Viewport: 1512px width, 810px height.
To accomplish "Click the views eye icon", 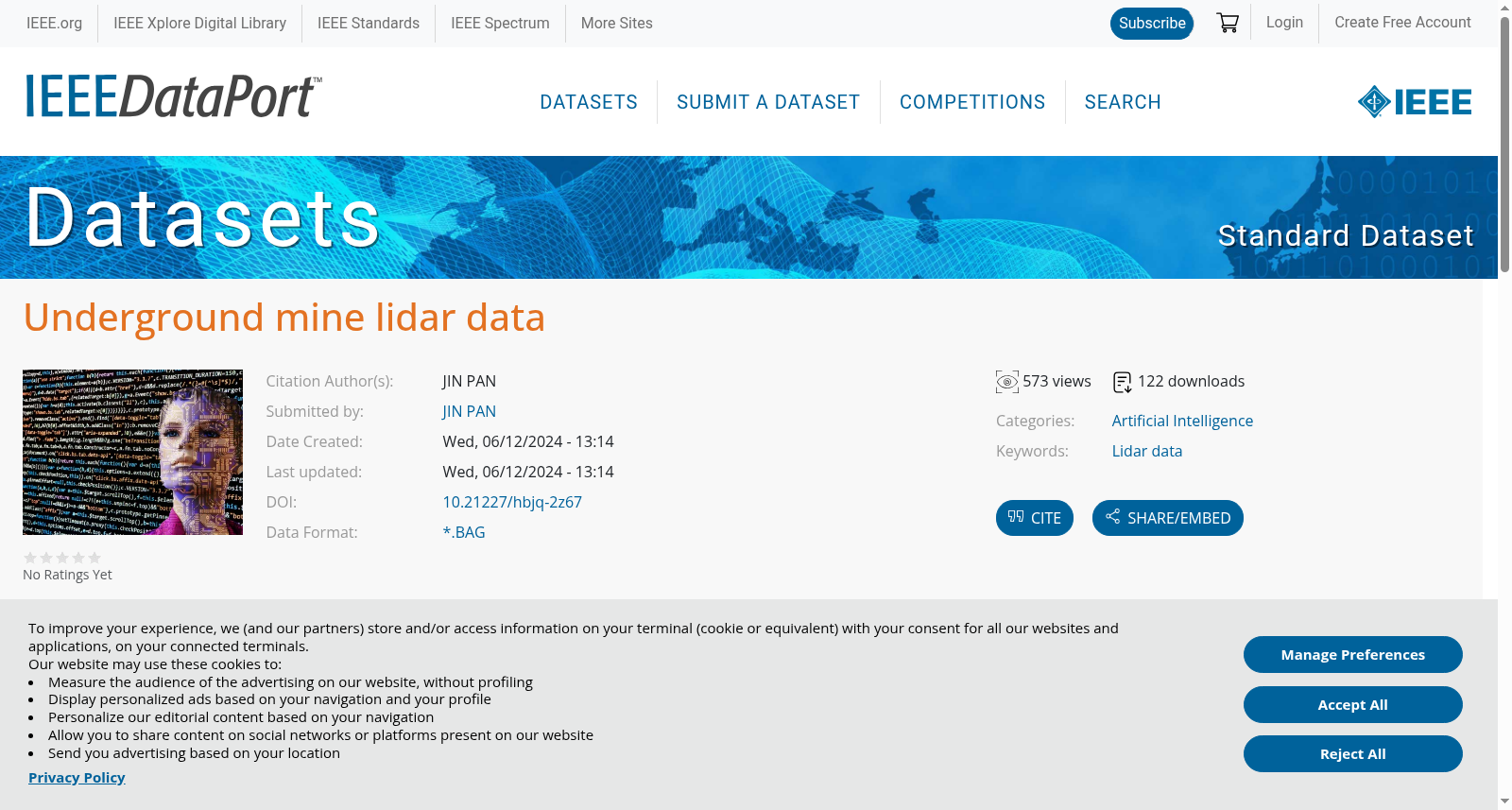I will pos(1007,382).
